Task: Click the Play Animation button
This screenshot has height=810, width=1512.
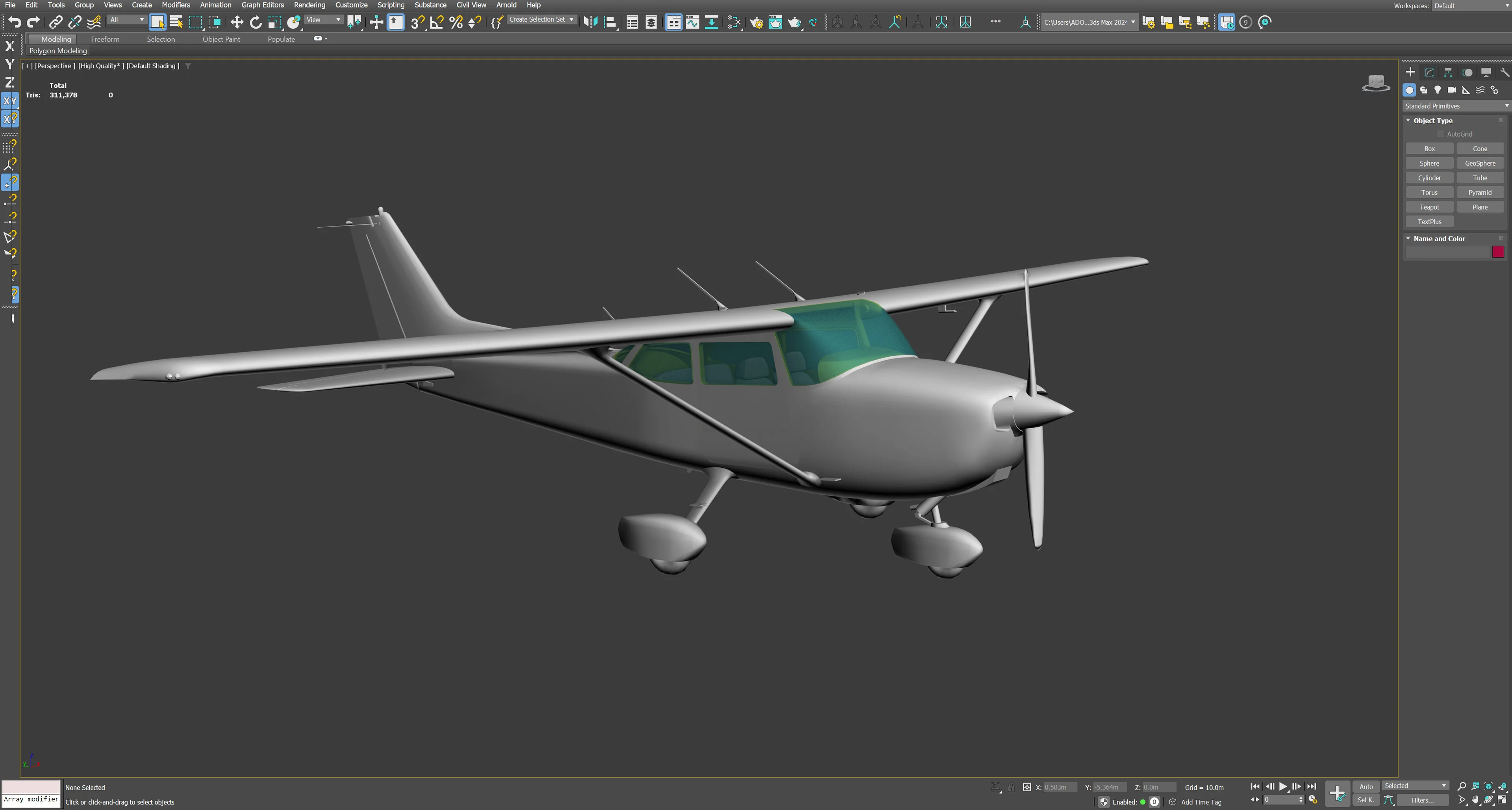Action: (1283, 786)
